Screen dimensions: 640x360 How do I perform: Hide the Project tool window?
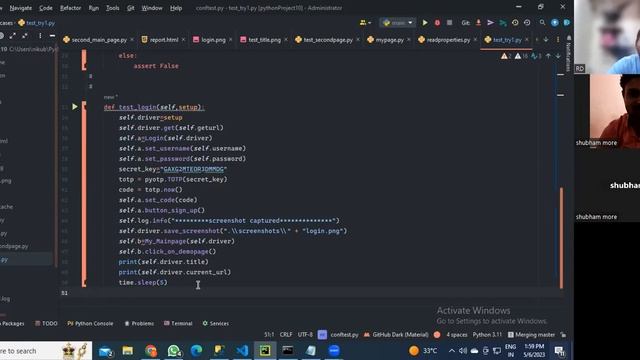[x=52, y=36]
